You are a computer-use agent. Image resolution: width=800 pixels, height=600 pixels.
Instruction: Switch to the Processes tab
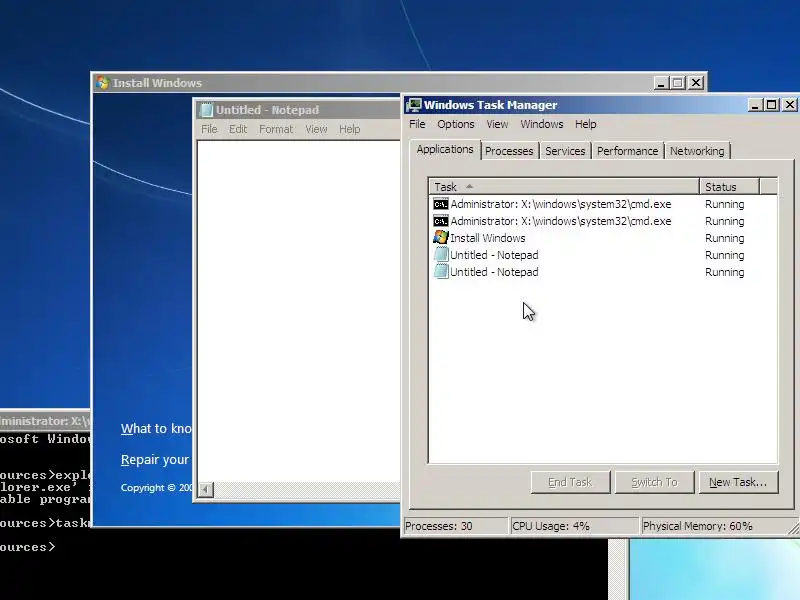tap(509, 151)
